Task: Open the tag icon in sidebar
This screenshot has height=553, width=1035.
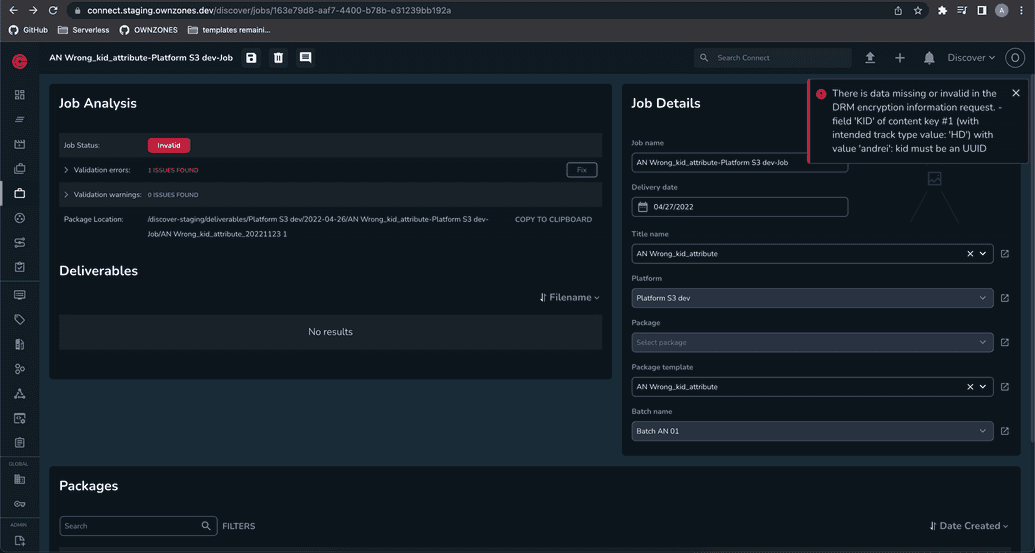Action: pos(20,319)
